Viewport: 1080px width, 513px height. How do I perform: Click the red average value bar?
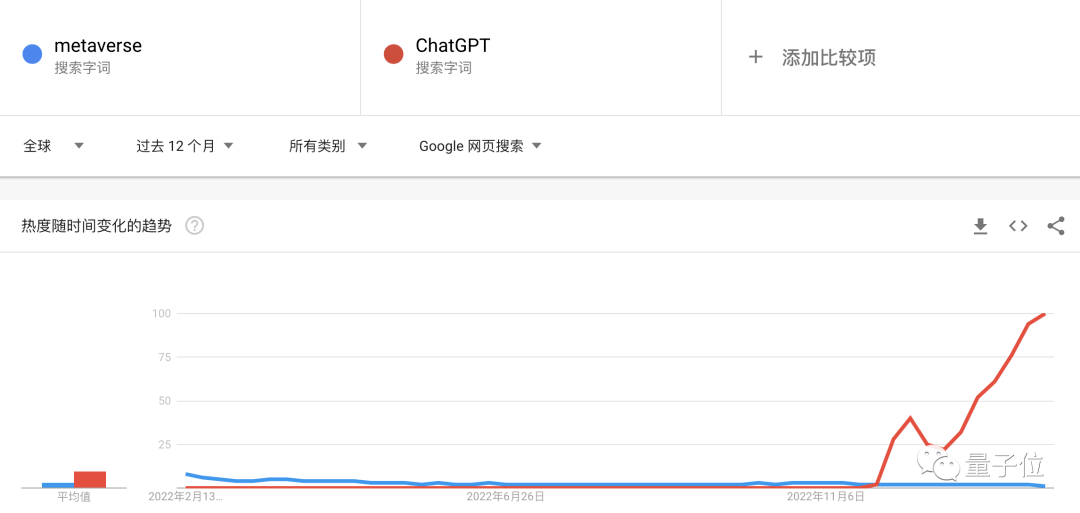pyautogui.click(x=90, y=480)
